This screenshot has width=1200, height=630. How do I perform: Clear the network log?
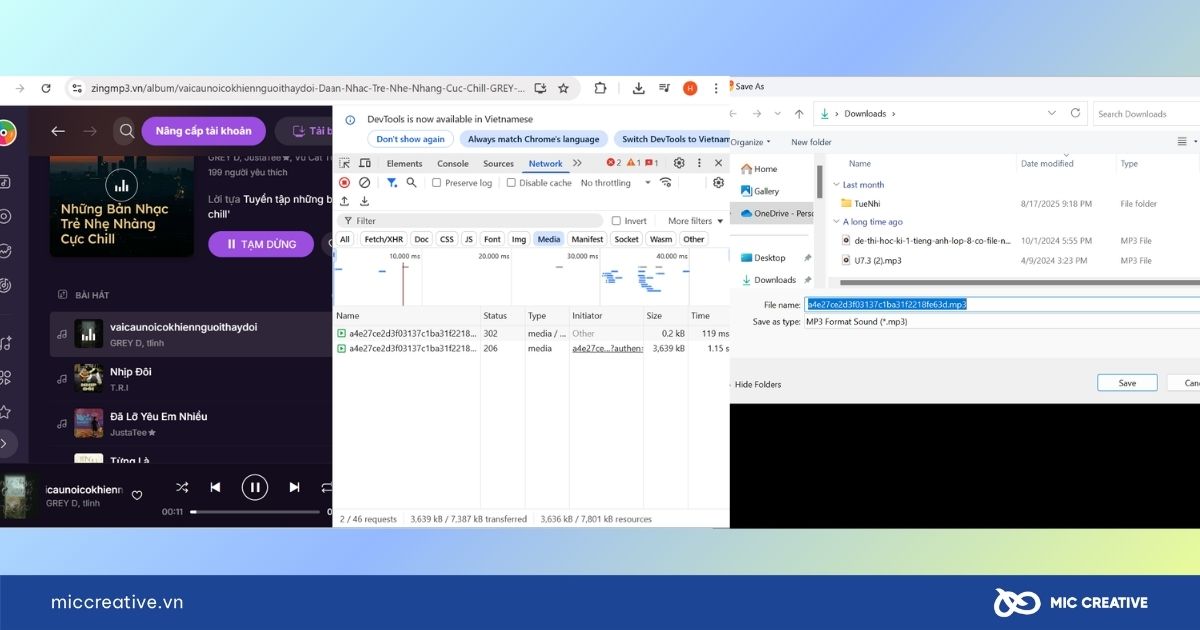click(x=364, y=182)
